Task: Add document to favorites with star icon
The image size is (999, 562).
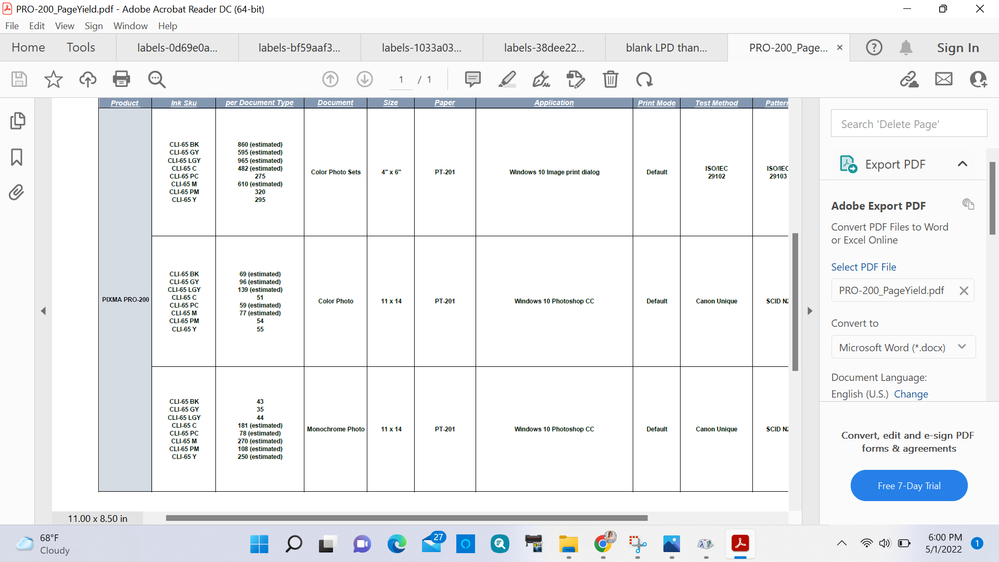Action: (x=54, y=80)
